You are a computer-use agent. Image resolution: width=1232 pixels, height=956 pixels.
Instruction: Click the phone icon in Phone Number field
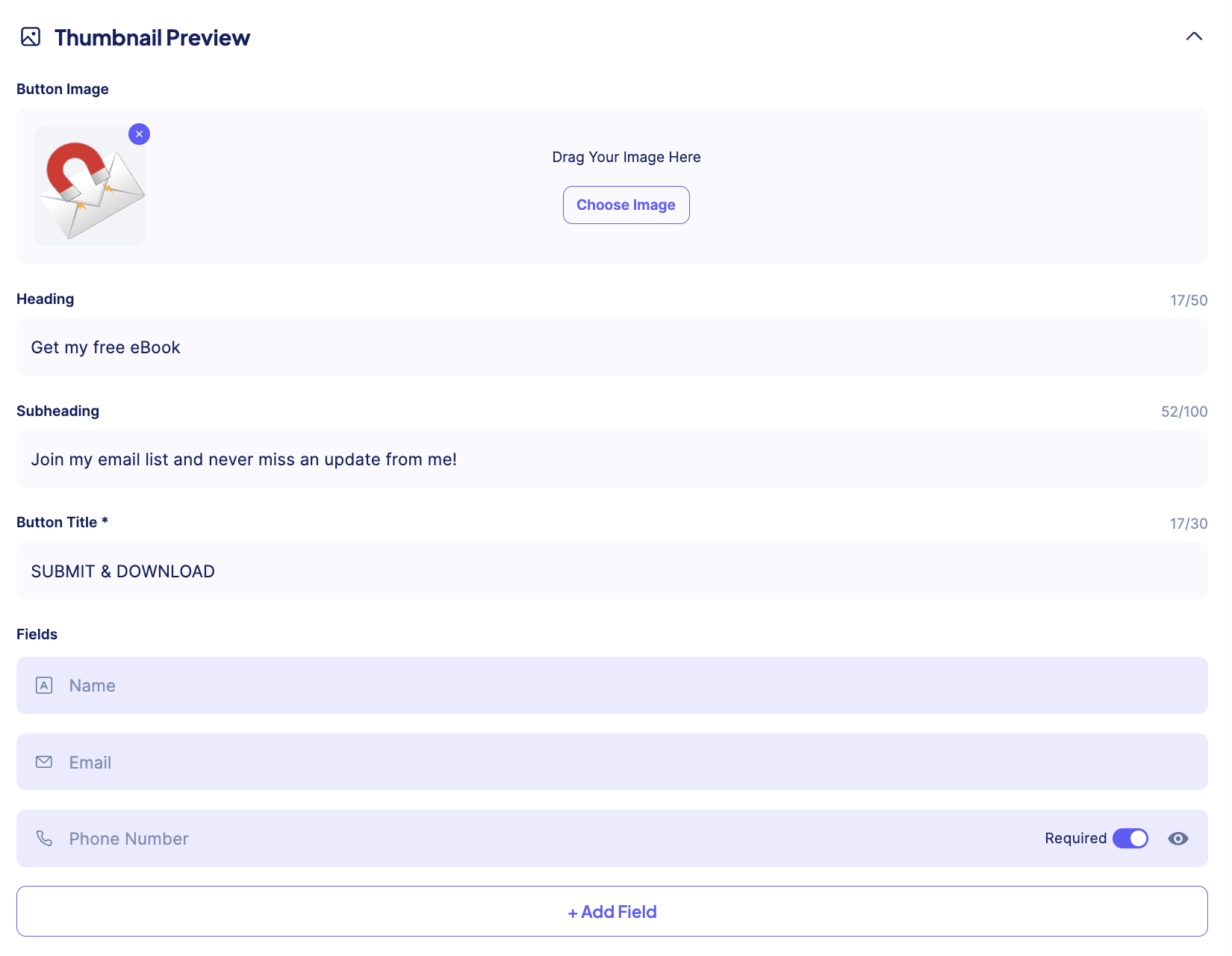tap(44, 838)
